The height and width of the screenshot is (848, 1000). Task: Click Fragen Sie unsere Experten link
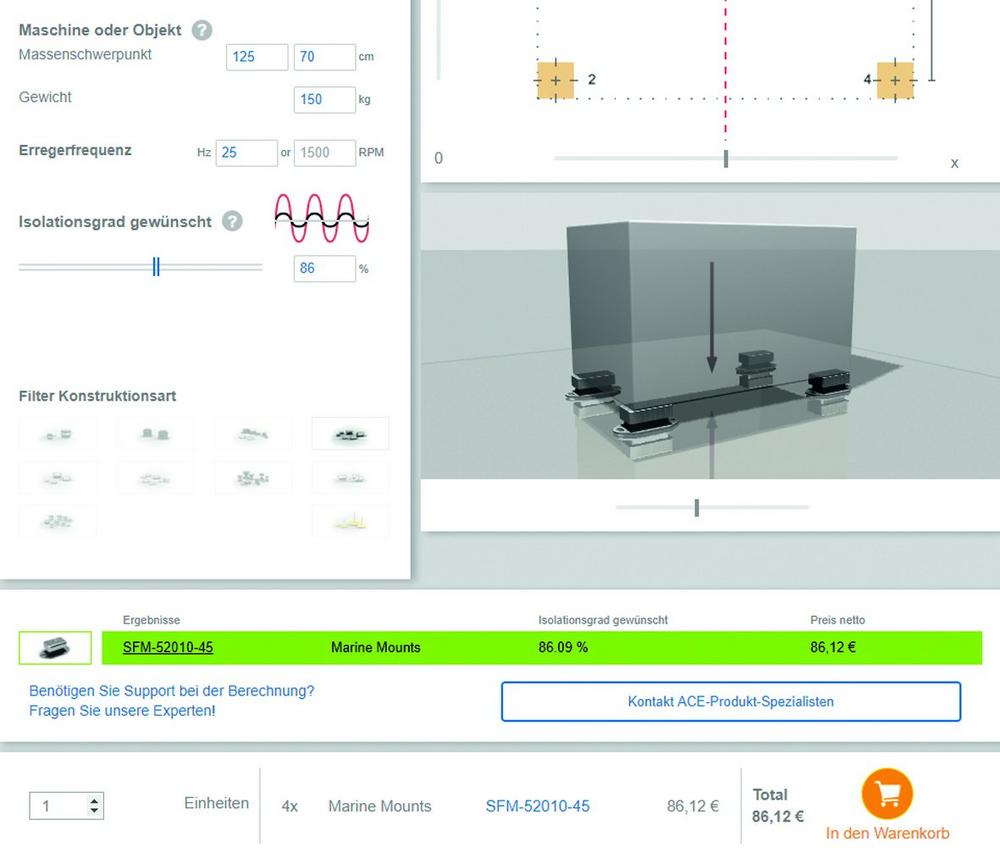pos(122,710)
